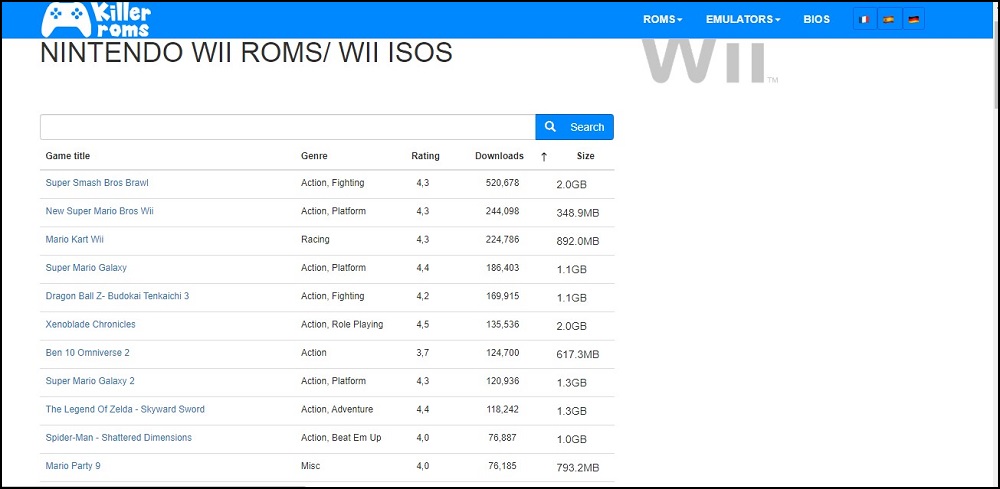Open Super Smash Bros Brawl link
The image size is (1000, 489).
coord(97,182)
